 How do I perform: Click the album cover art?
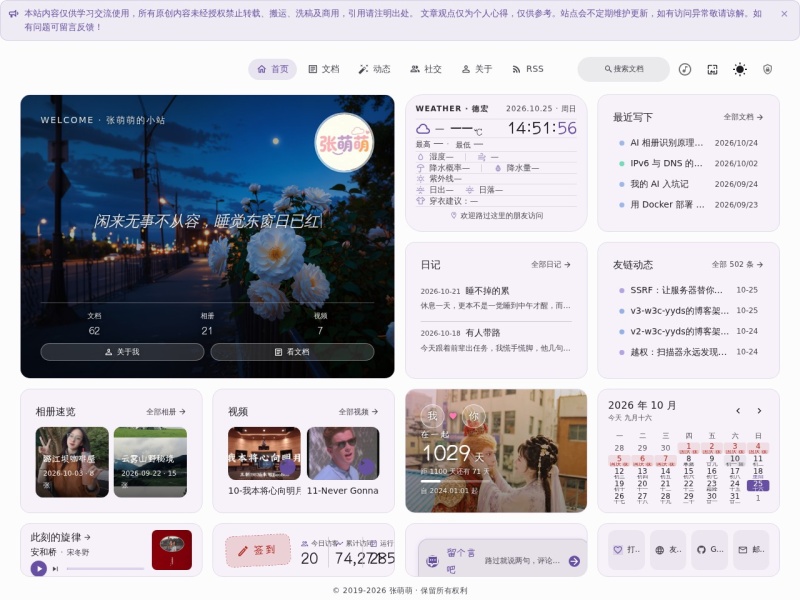click(172, 550)
